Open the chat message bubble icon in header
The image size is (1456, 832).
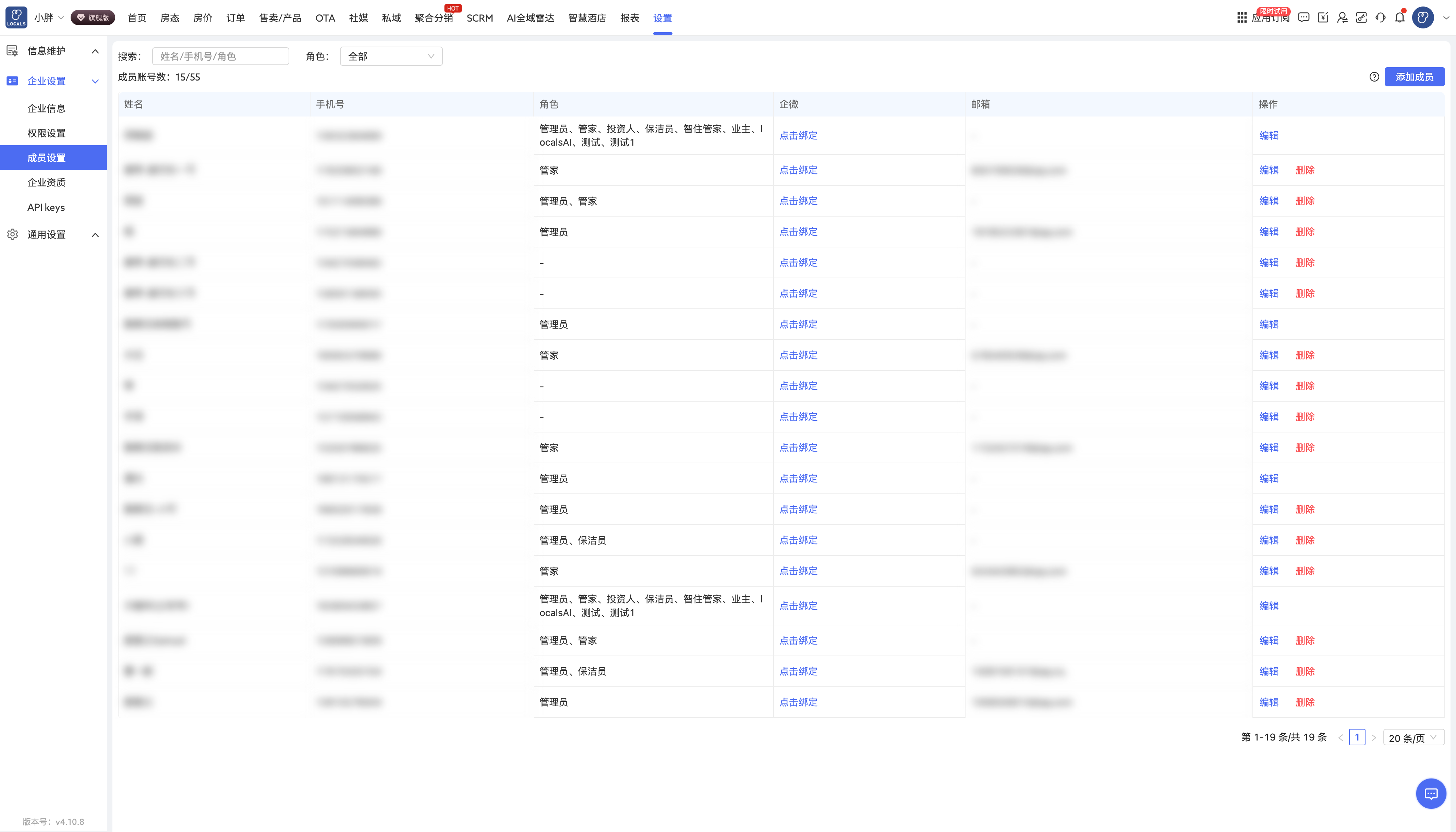pos(1303,18)
